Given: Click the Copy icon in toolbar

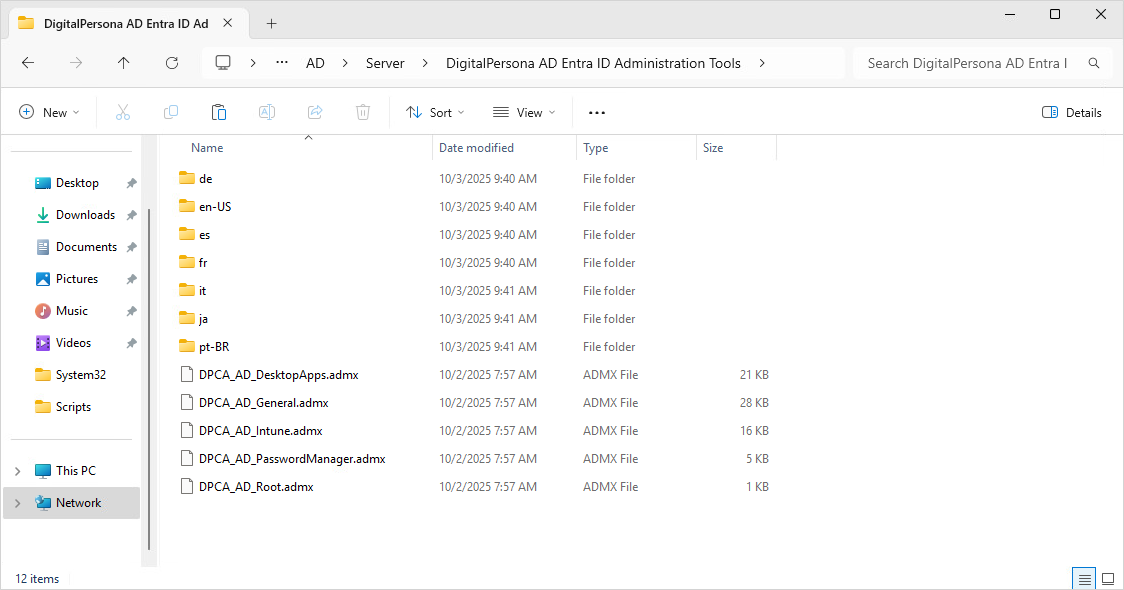Looking at the screenshot, I should pos(171,113).
